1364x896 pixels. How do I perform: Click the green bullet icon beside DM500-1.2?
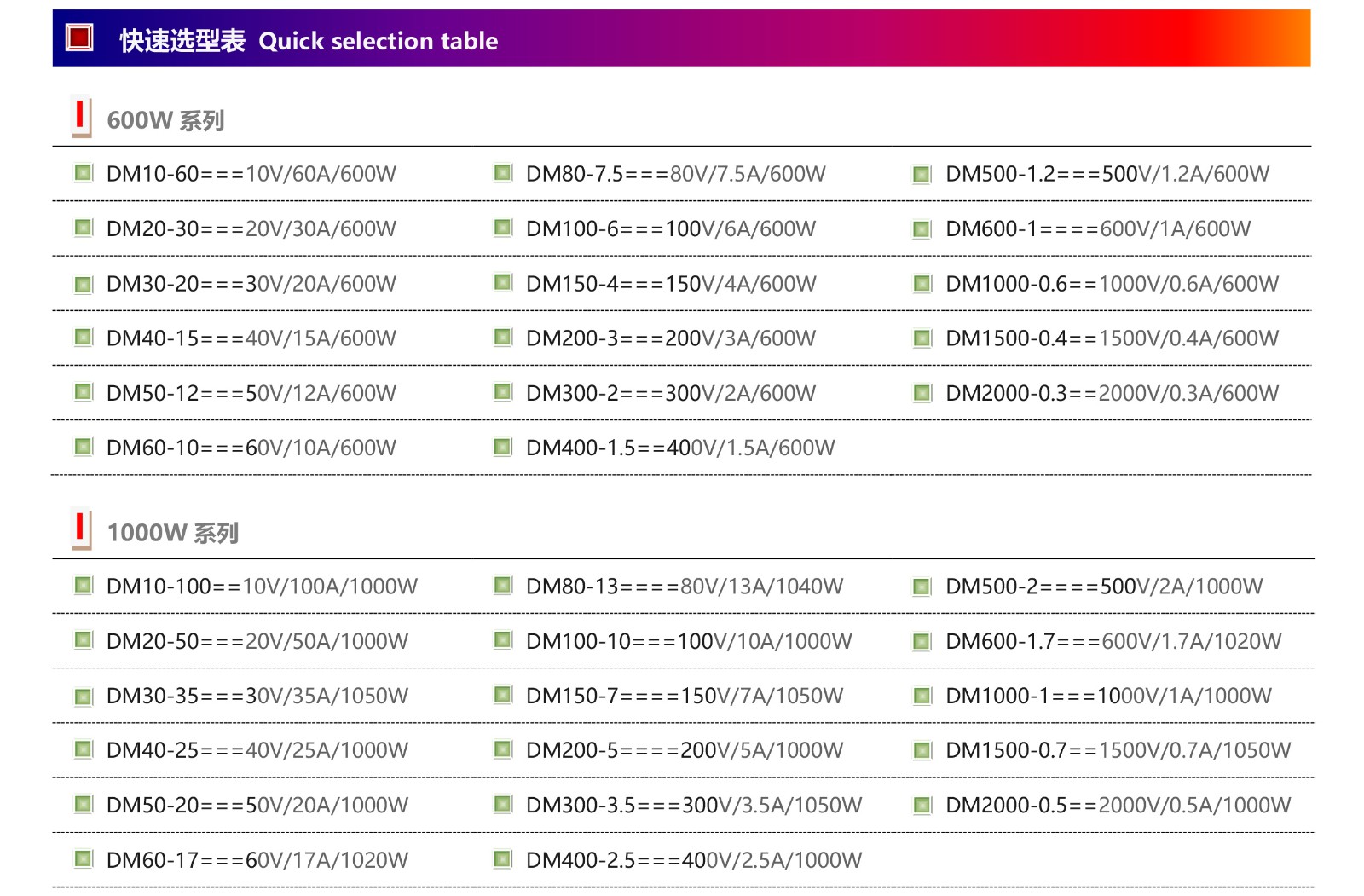922,174
